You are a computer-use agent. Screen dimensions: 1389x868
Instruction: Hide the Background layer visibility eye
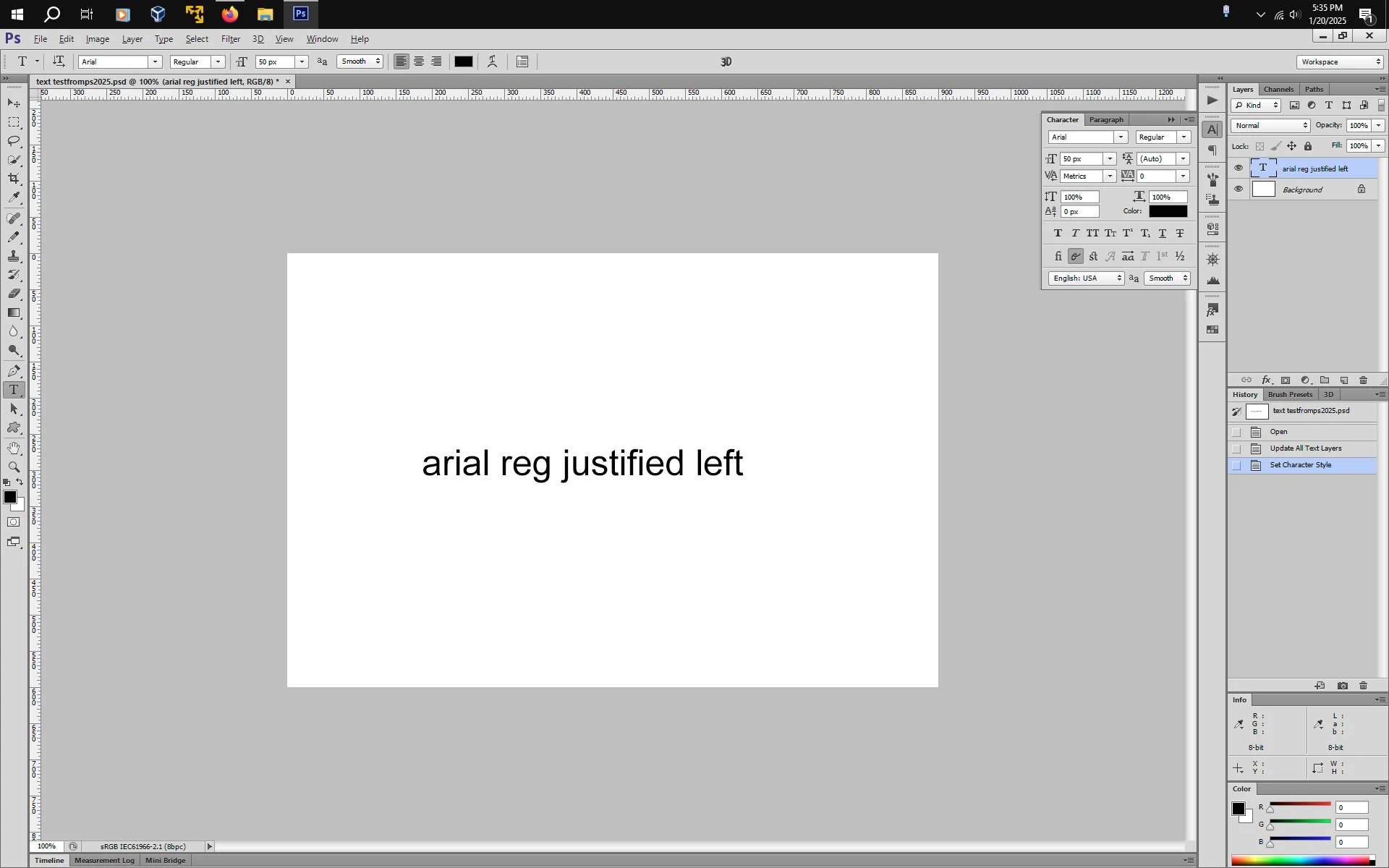pyautogui.click(x=1239, y=190)
